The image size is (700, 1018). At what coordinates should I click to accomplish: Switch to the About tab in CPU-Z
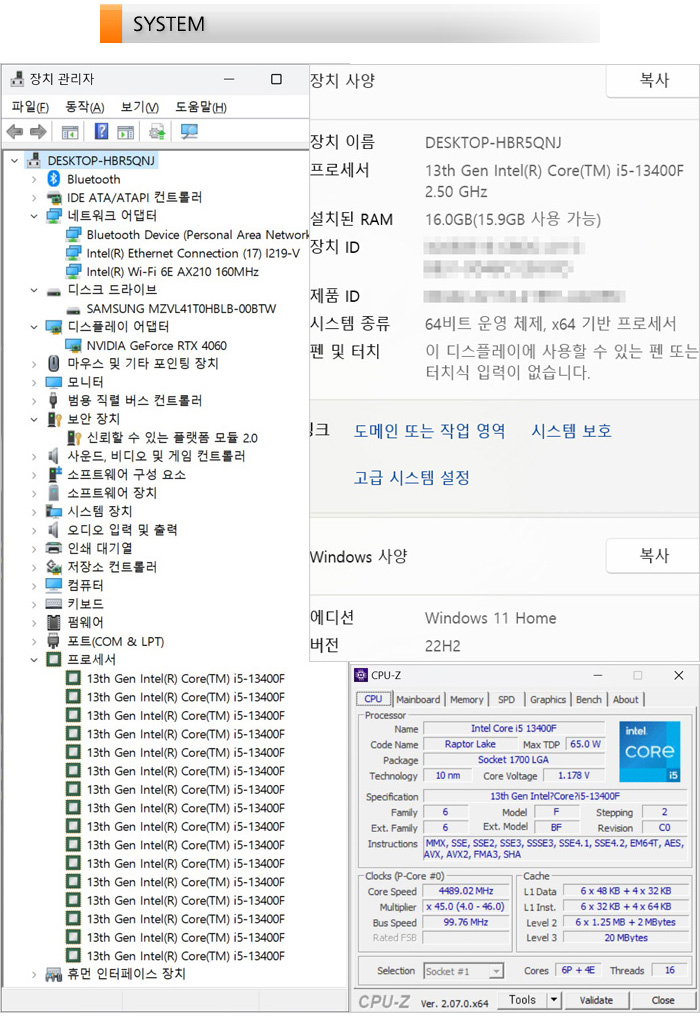click(625, 699)
